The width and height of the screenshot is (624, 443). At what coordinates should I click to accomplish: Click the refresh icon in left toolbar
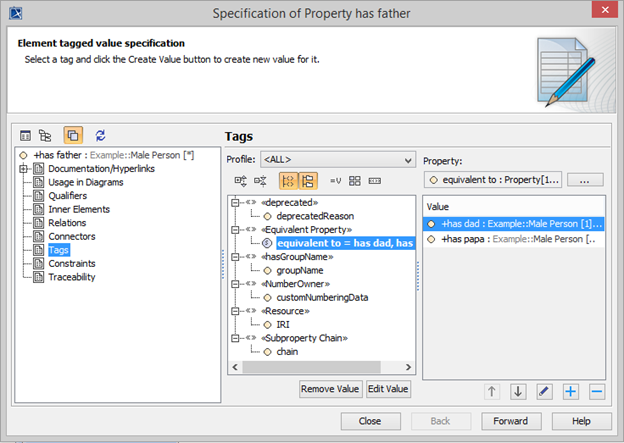[100, 135]
